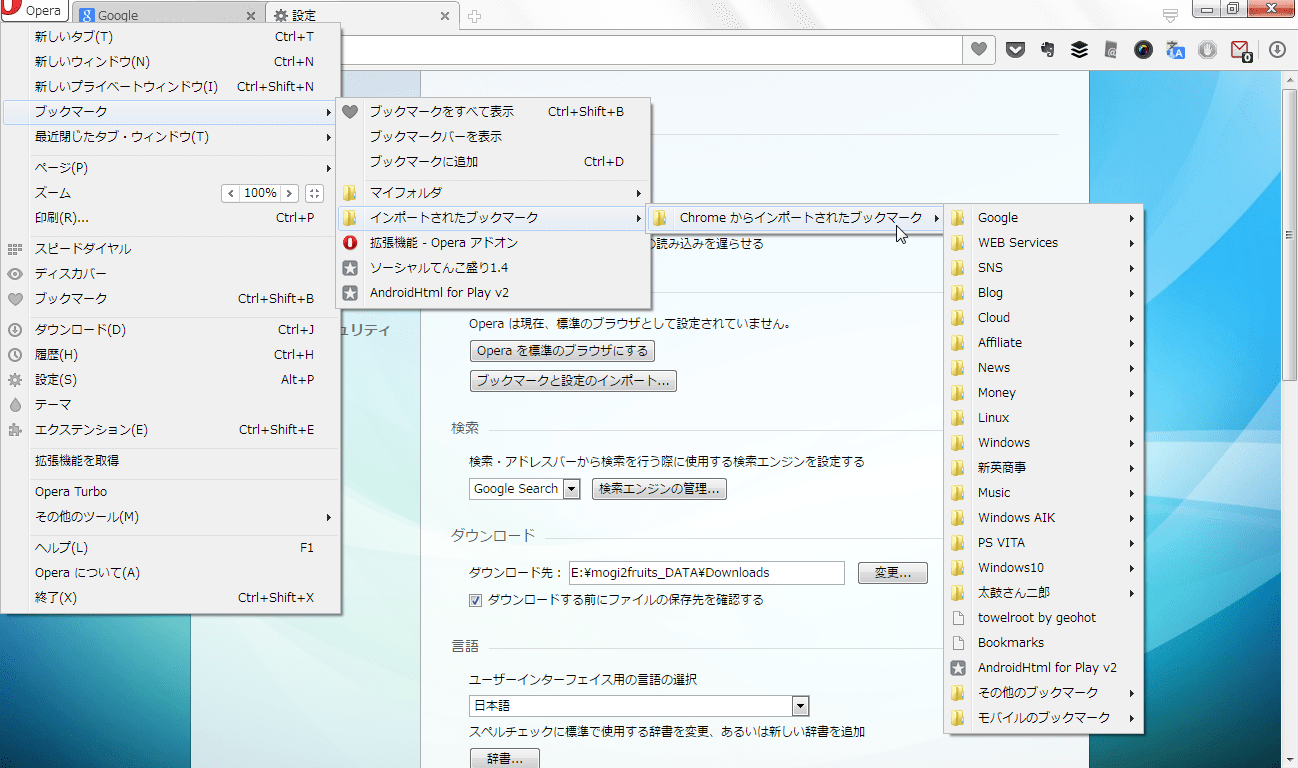This screenshot has height=768, width=1298.
Task: Open その他のブックマーク folder
Action: coord(1044,693)
